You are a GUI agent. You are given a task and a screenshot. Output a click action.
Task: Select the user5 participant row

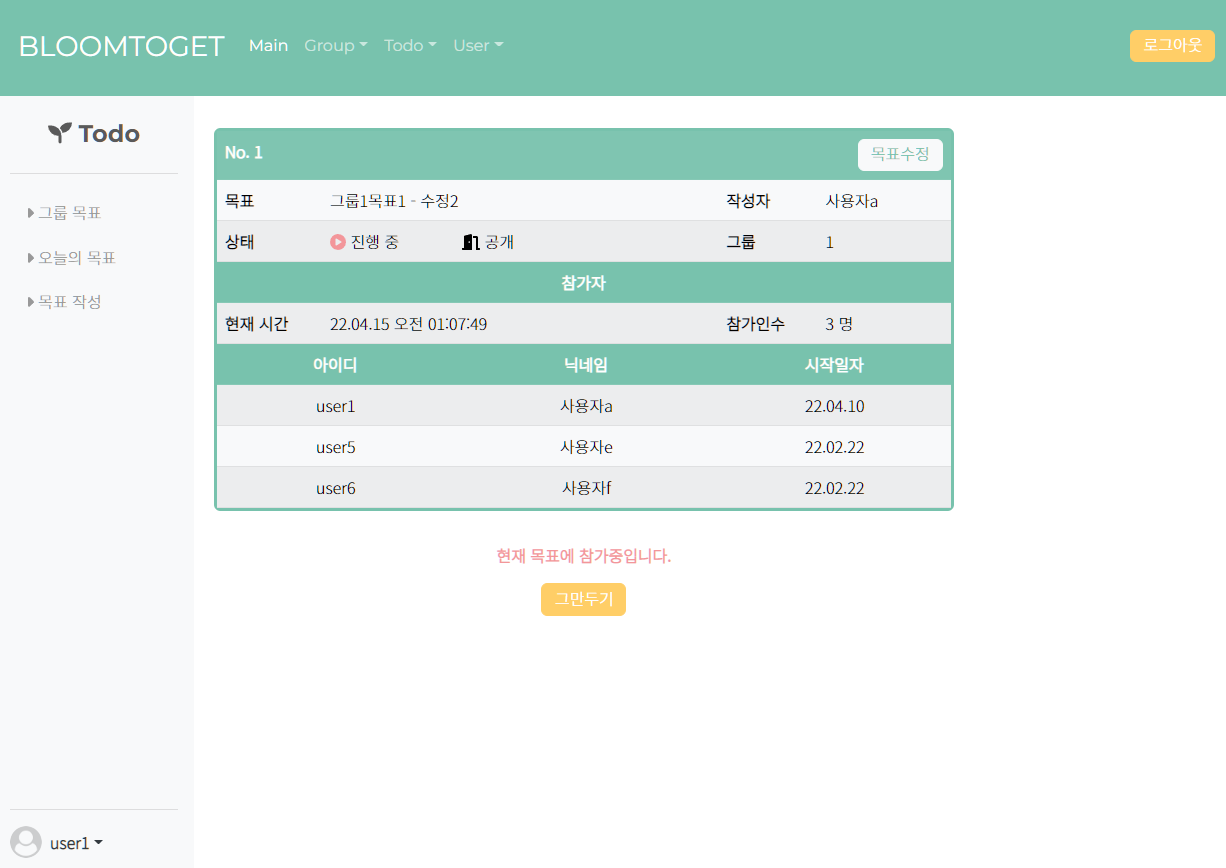[x=584, y=447]
